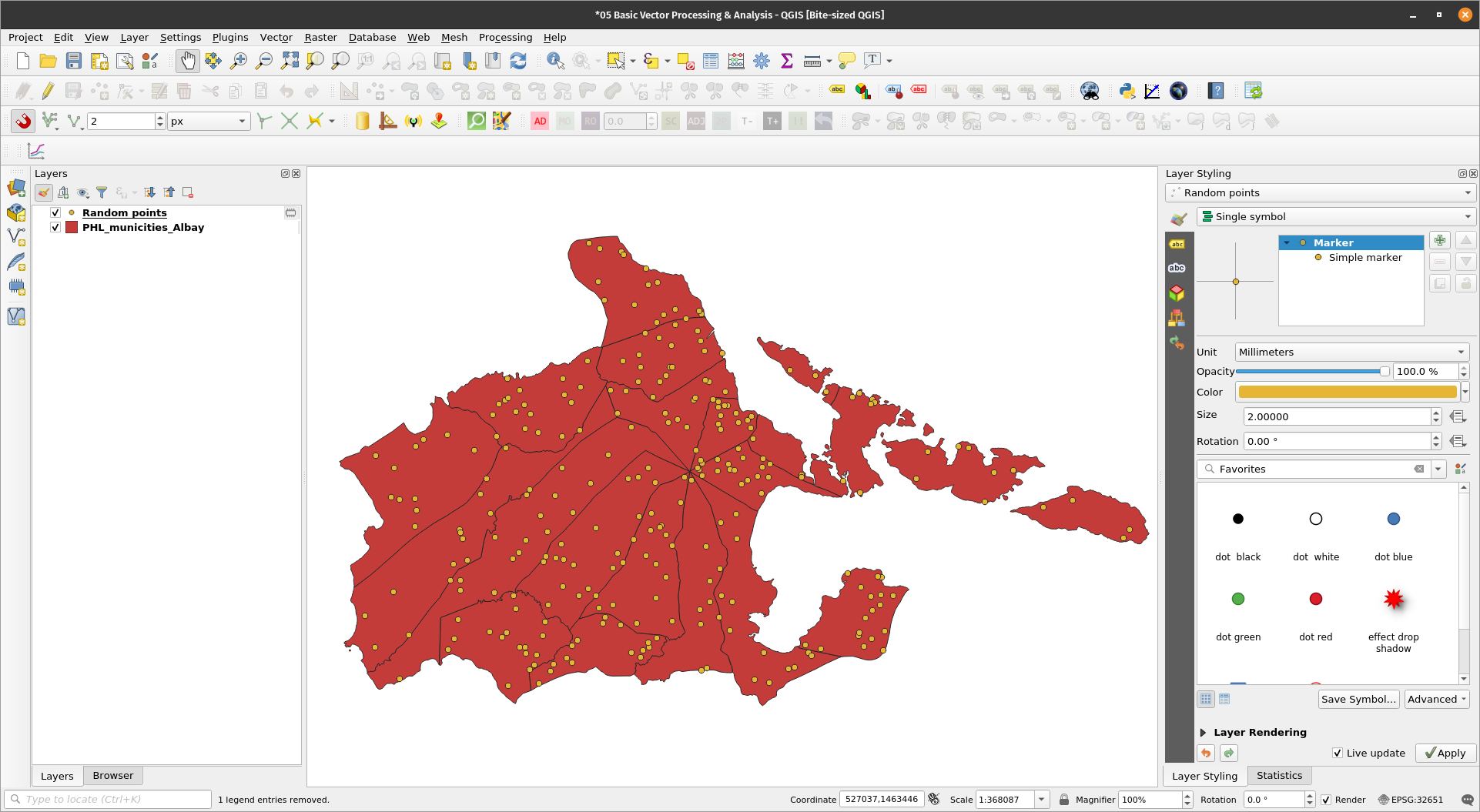Toggle the Live update checkbox

(1338, 754)
